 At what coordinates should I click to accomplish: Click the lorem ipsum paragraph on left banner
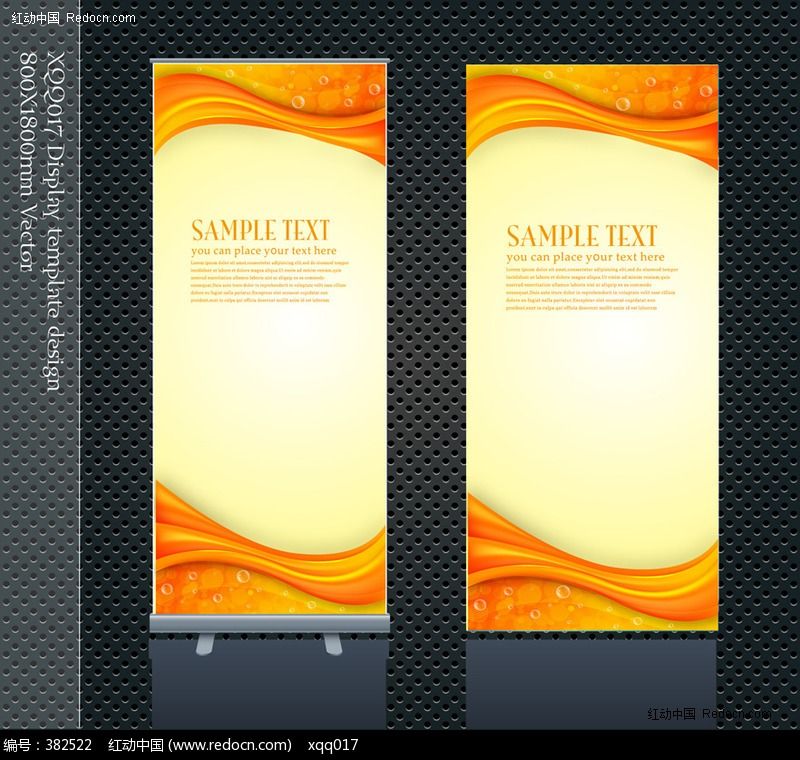(x=269, y=282)
